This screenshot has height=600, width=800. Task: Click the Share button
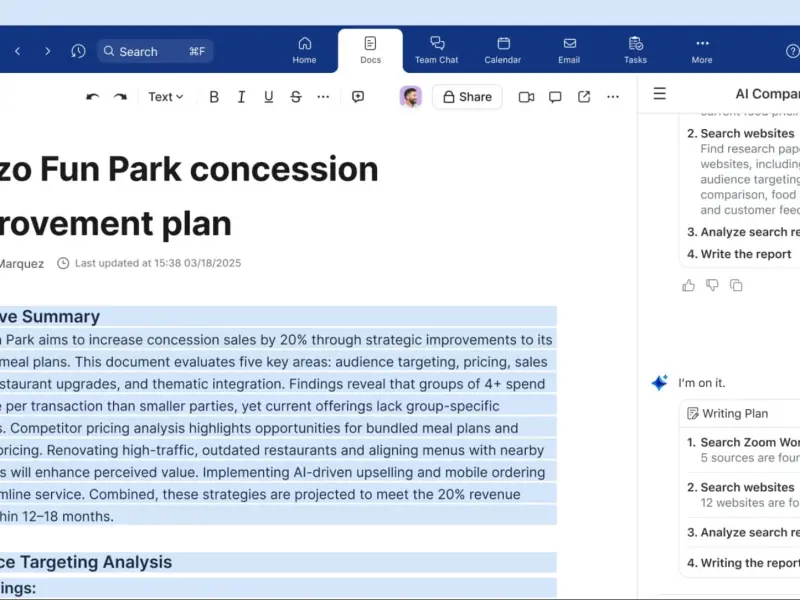467,97
